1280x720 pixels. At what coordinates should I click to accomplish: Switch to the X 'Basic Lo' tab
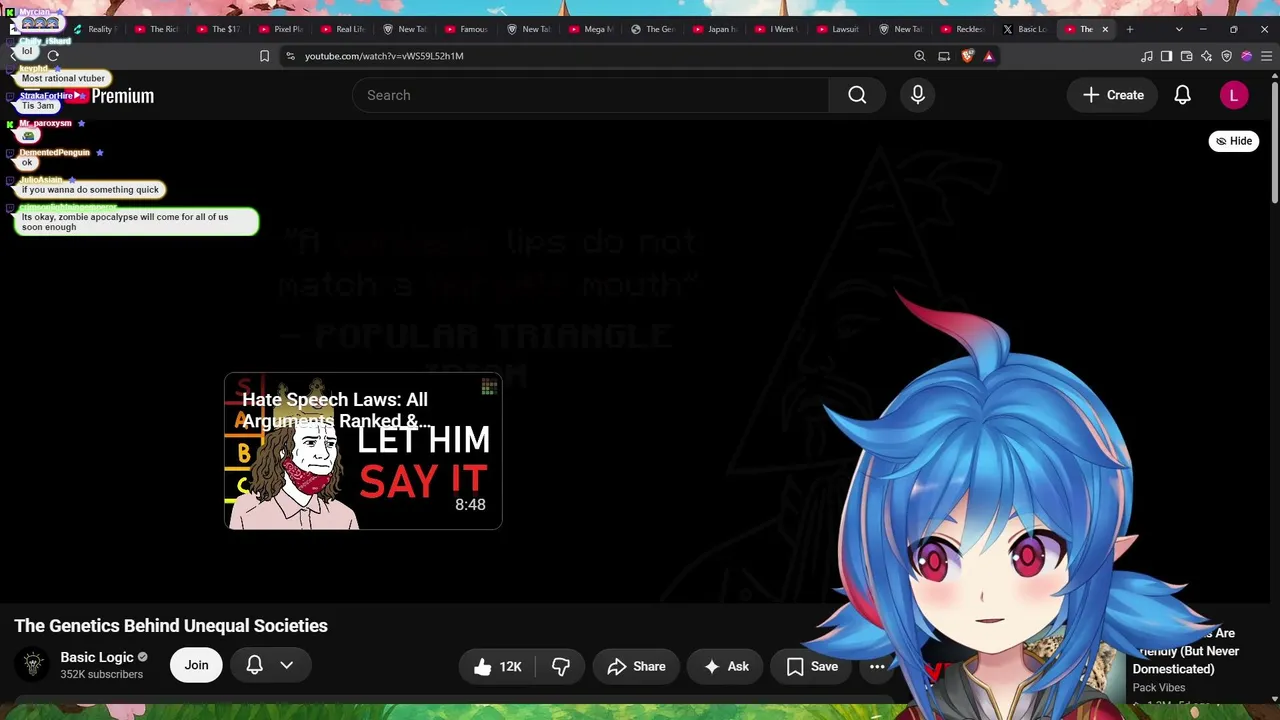click(1024, 29)
